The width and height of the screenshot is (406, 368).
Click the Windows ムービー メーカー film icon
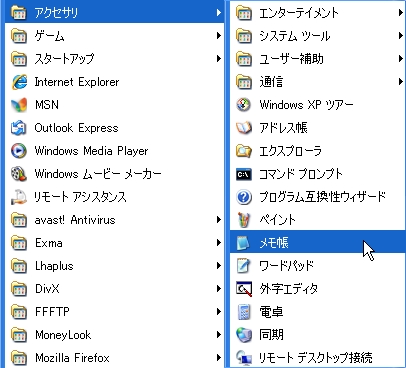(19, 174)
